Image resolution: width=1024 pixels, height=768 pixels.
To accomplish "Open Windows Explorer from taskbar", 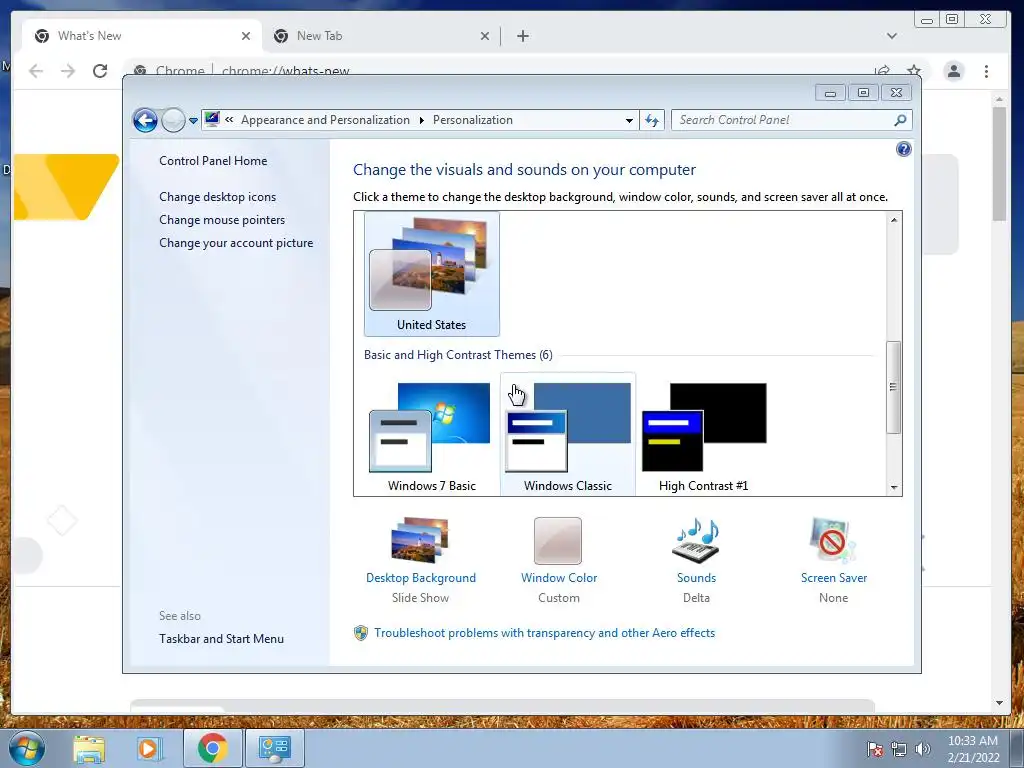I will 89,748.
